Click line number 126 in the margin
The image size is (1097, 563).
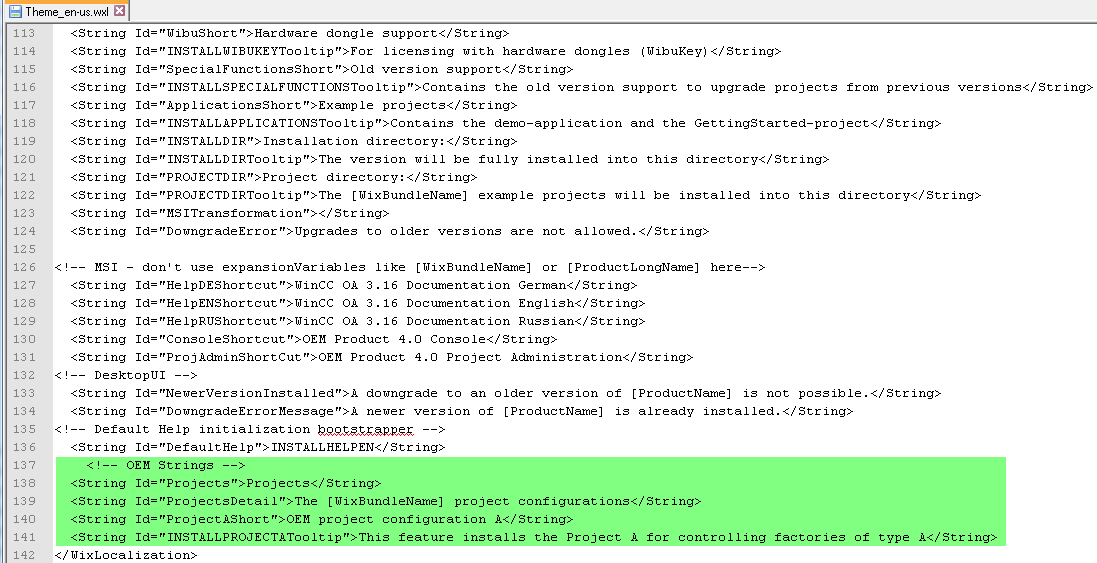coord(23,267)
